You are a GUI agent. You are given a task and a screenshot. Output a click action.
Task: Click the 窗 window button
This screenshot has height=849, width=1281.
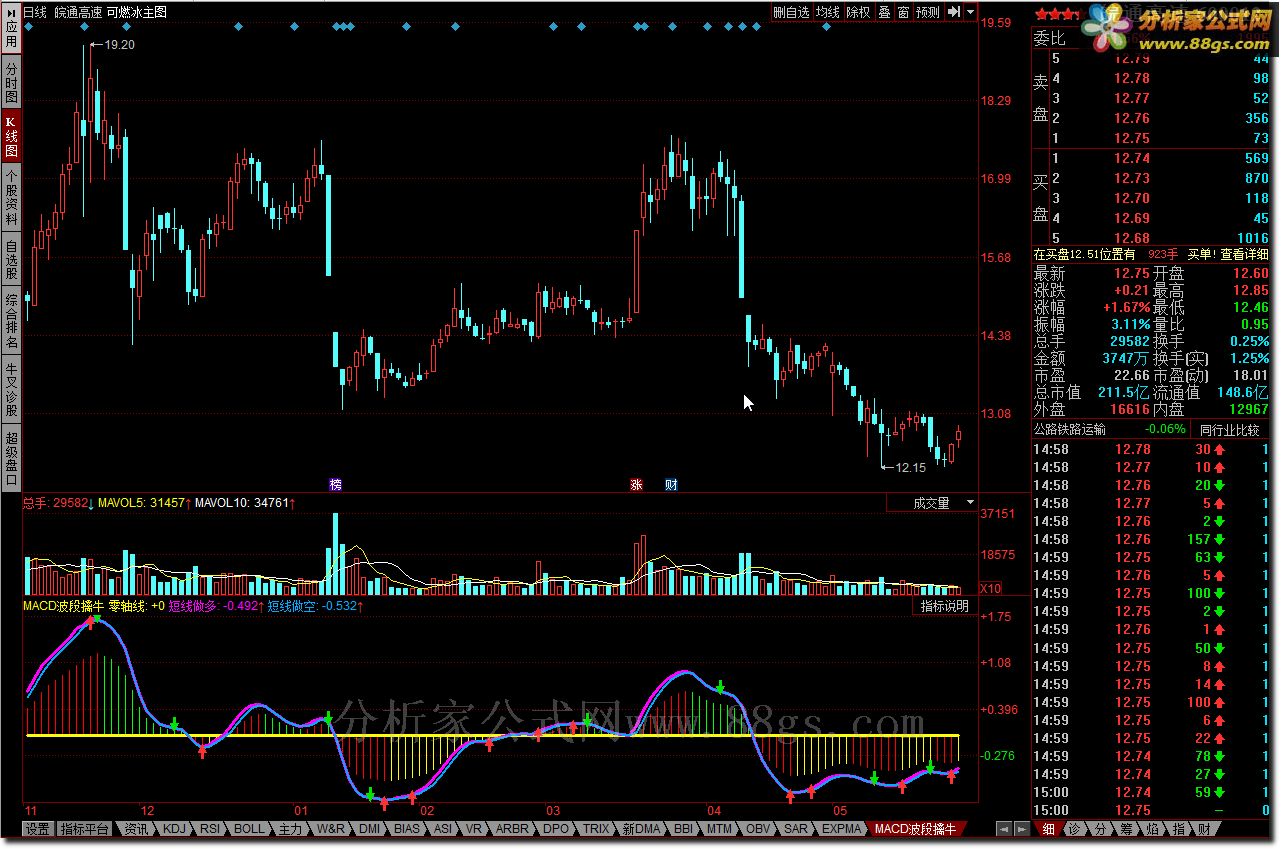tap(903, 12)
